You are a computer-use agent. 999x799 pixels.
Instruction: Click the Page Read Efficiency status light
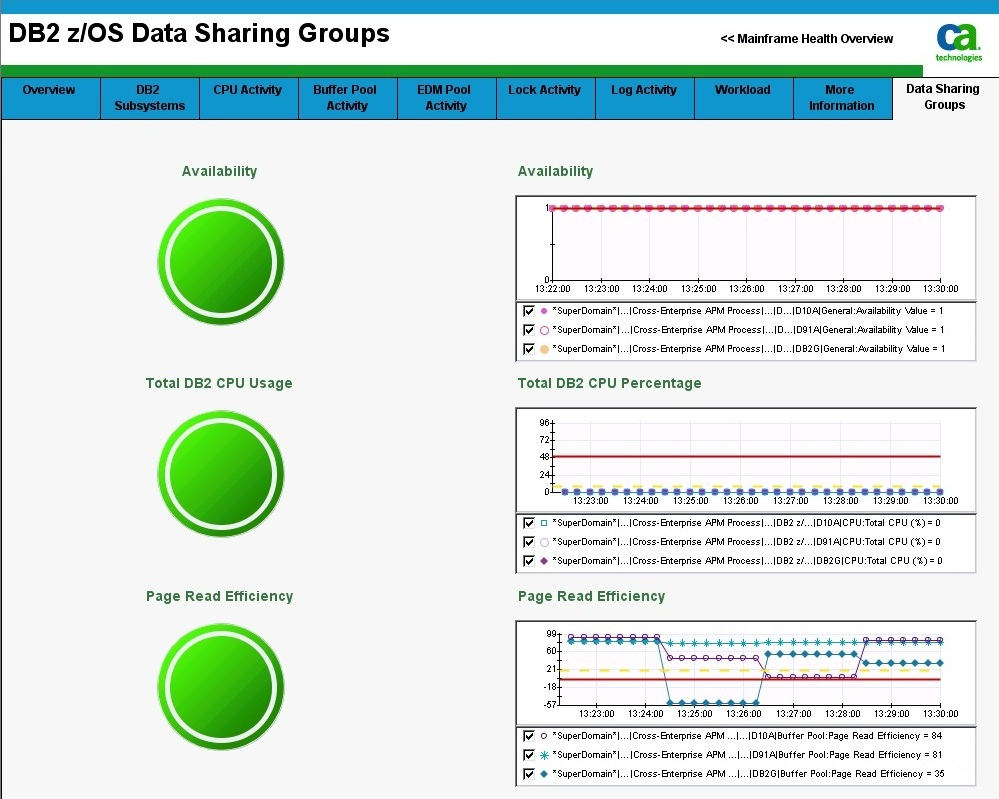[x=220, y=687]
